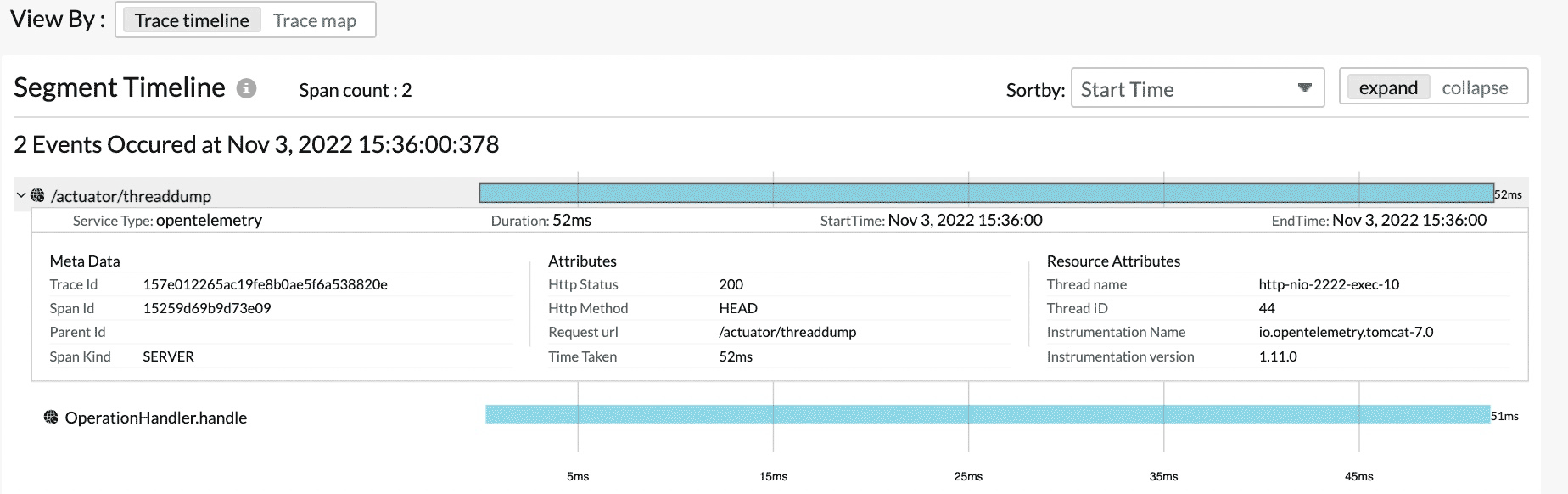Click the Sortby dropdown arrow
Viewport: 1568px width, 494px height.
(1304, 88)
